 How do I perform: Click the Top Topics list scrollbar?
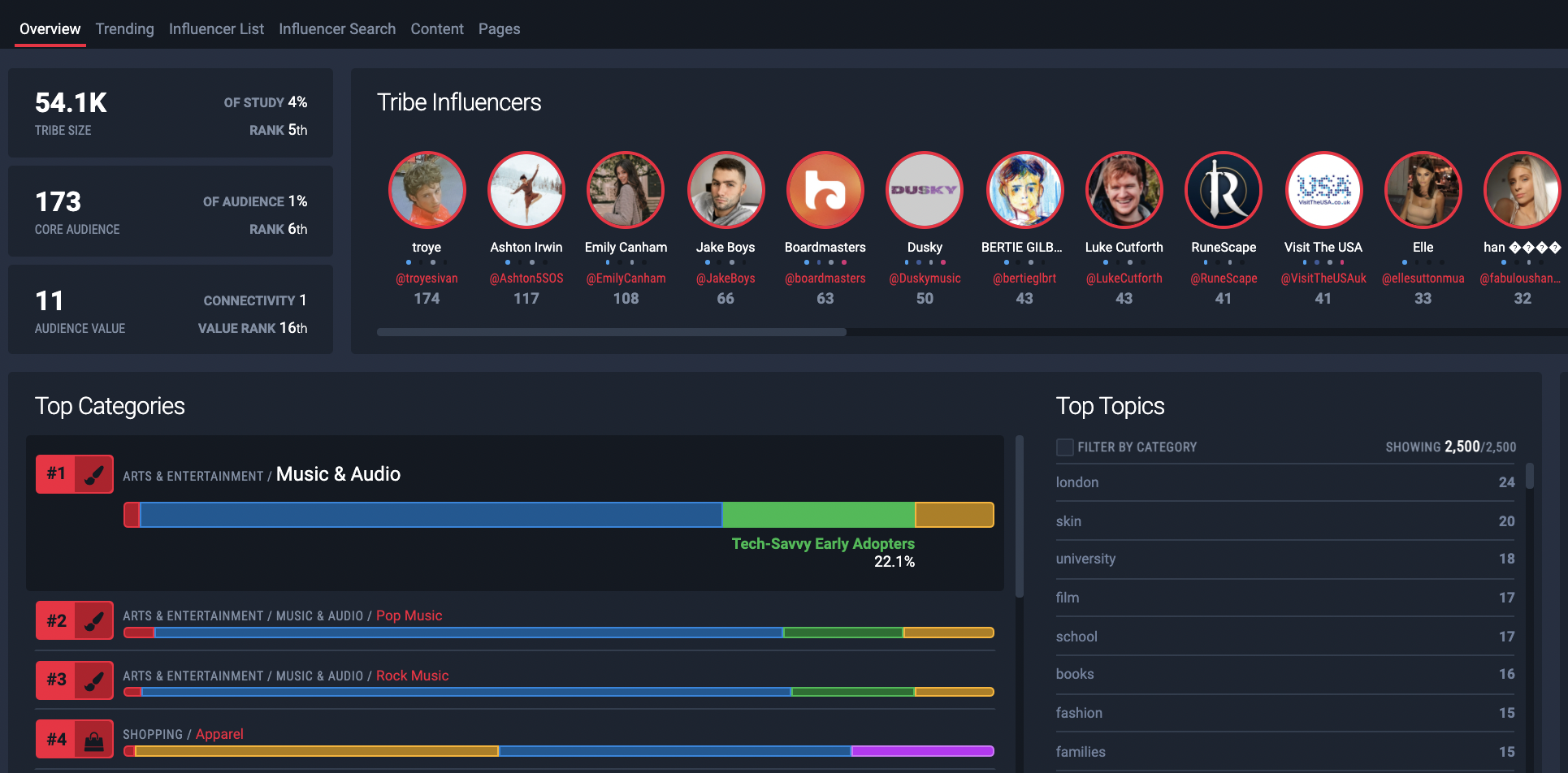tap(1530, 476)
